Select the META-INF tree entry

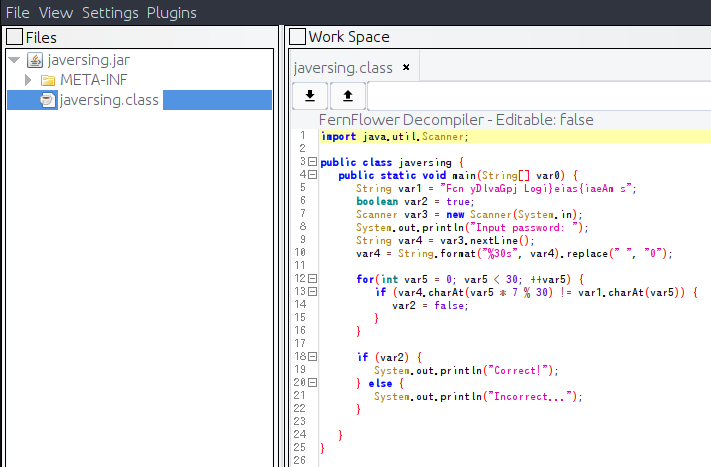[93, 80]
